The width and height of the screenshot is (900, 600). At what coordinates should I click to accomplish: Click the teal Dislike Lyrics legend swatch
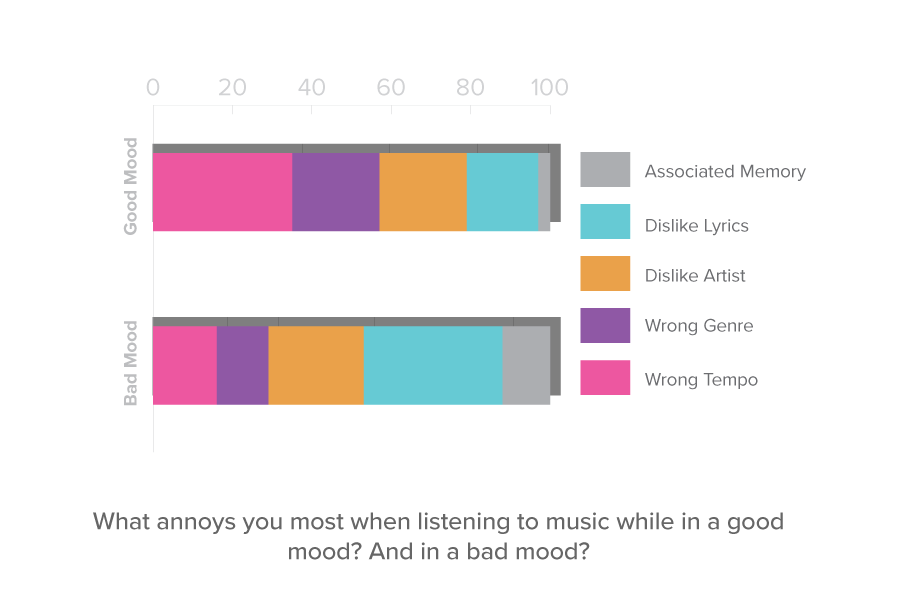coord(605,222)
